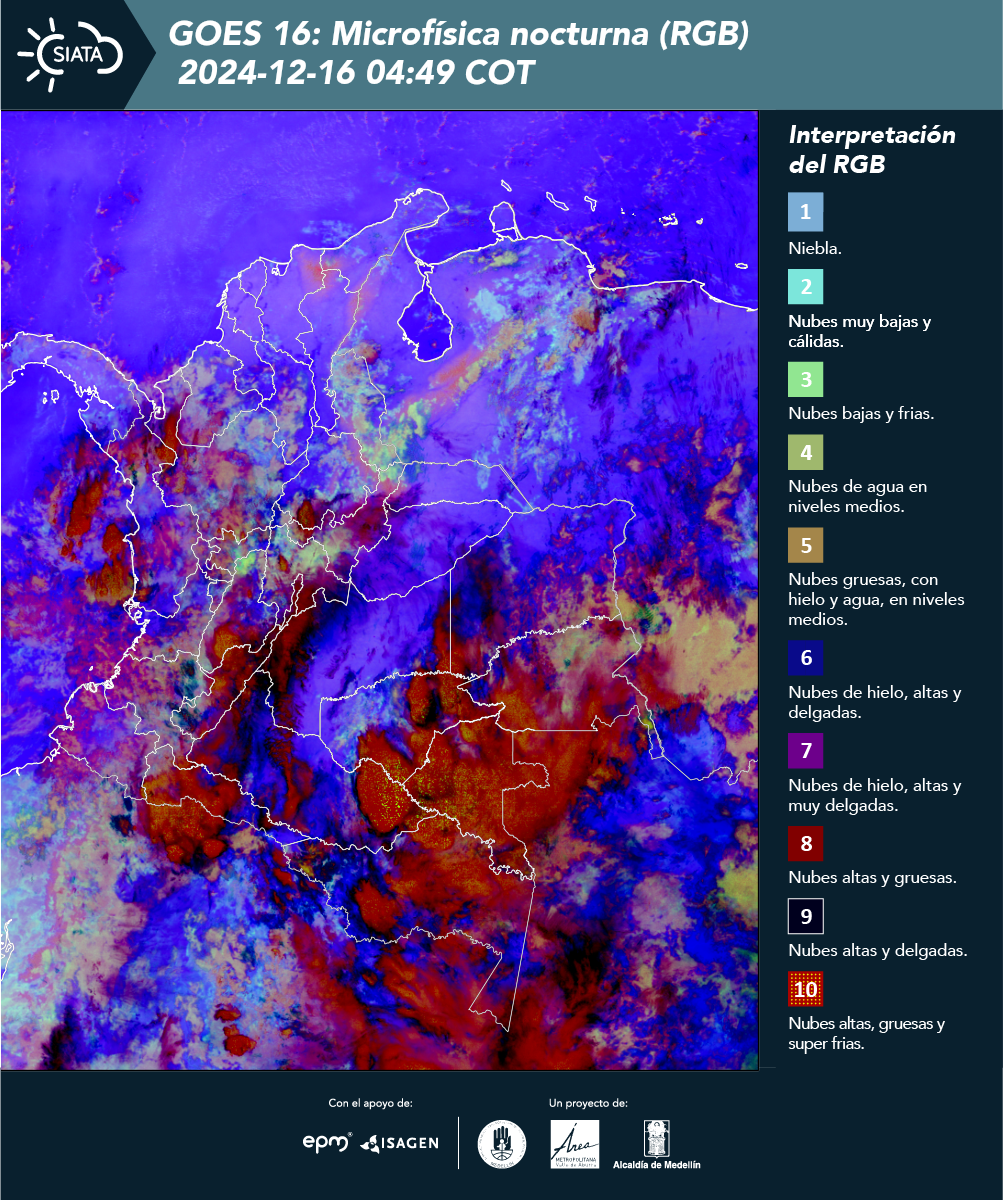
Task: Select legend swatch 1 for Niebla
Action: [x=805, y=212]
